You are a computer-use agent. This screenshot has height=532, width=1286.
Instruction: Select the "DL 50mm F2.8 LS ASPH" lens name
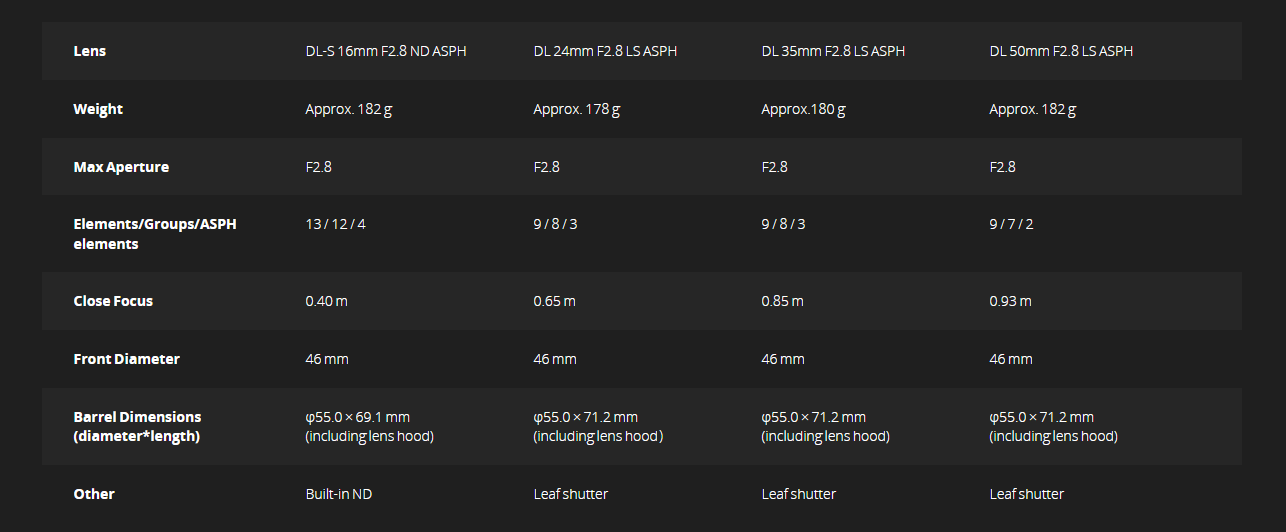1061,51
